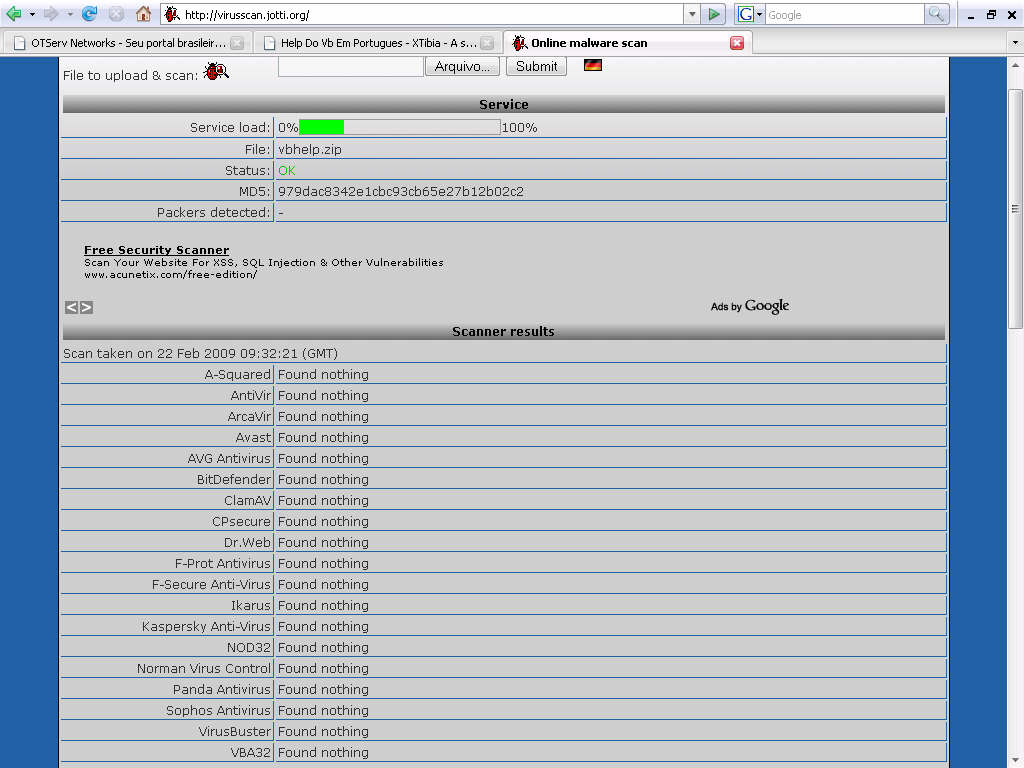Click the F-Secure Anti-Virus scanner name

(x=211, y=584)
